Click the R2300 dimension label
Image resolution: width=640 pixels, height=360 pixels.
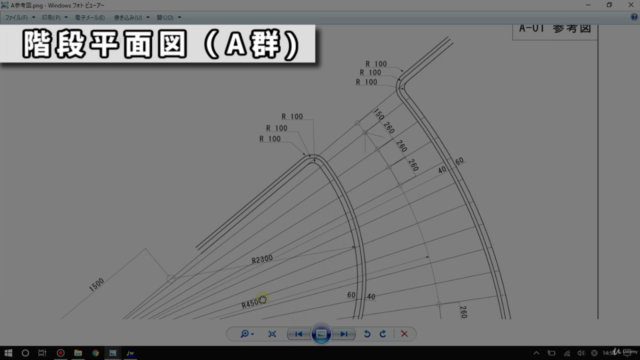[x=262, y=259]
